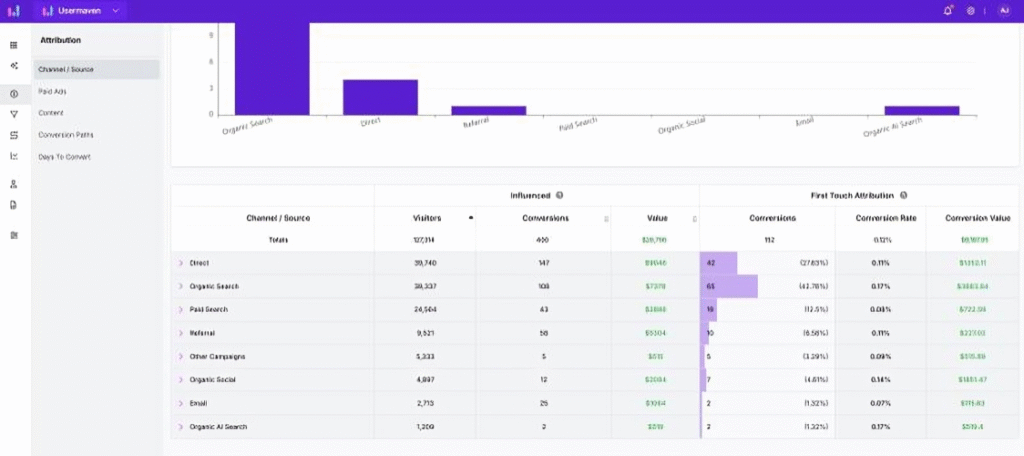Open the funnel icon in sidebar
The width and height of the screenshot is (1024, 456).
[14, 114]
